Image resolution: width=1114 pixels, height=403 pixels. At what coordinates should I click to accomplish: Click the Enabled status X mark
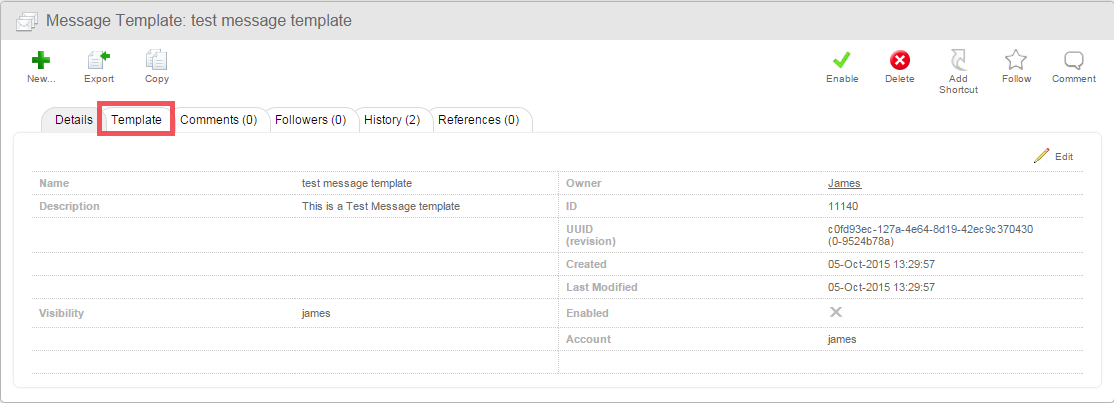[x=836, y=312]
